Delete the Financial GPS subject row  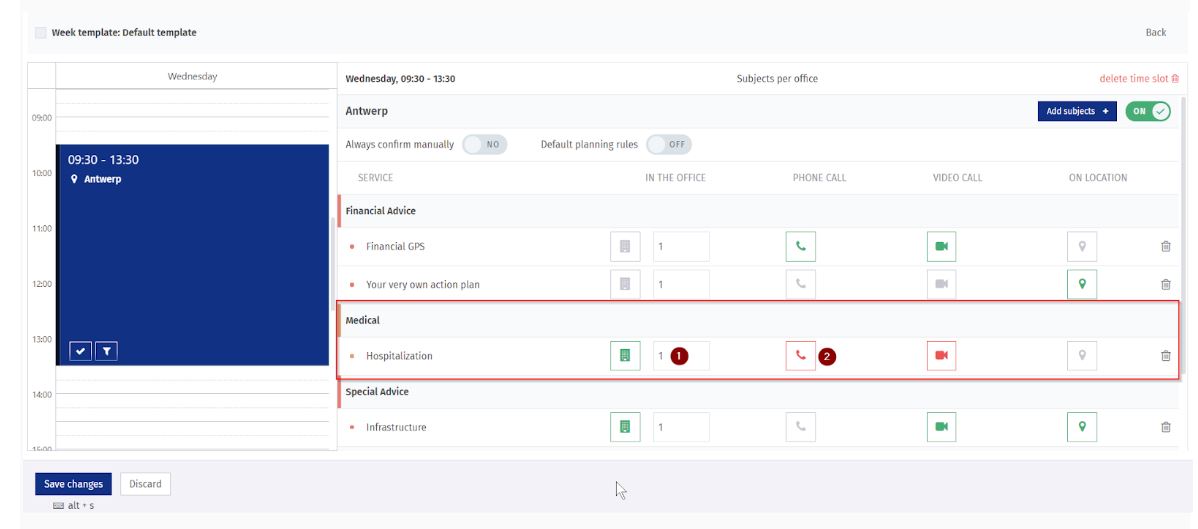[1166, 247]
